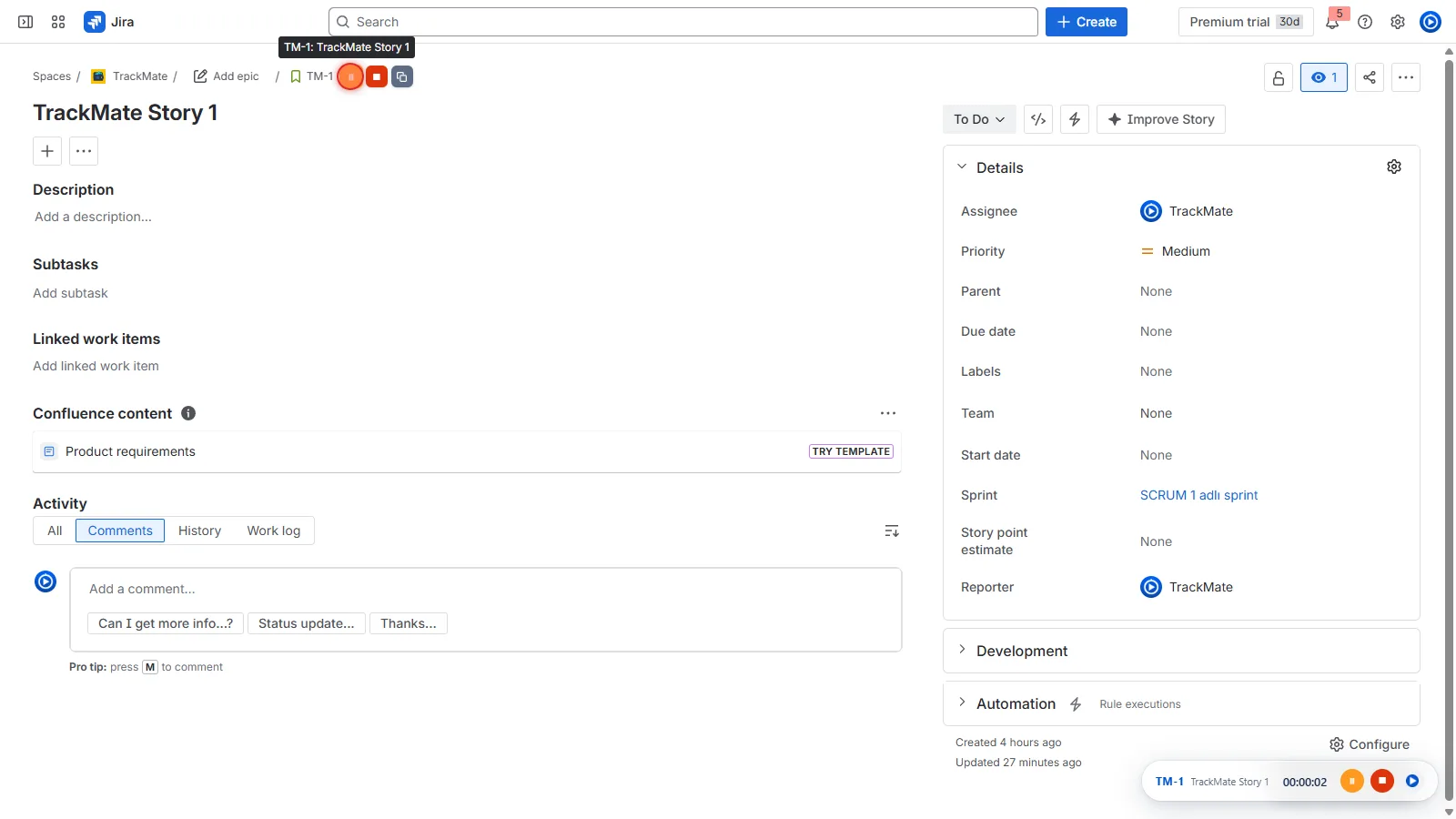Switch to the Work log tab
Viewport: 1456px width, 819px height.
[x=274, y=531]
